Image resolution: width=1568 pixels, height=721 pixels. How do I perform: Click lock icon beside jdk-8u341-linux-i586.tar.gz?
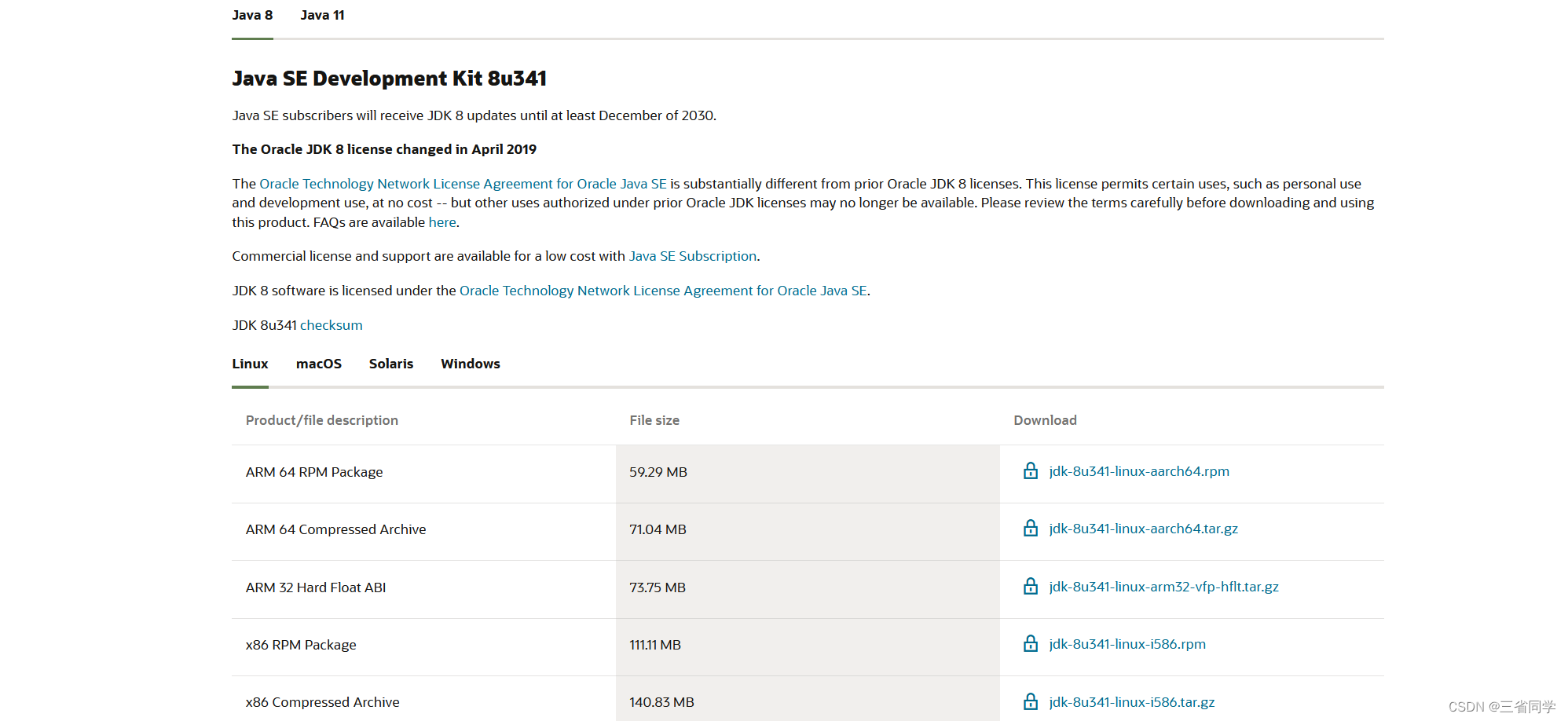click(x=1031, y=701)
